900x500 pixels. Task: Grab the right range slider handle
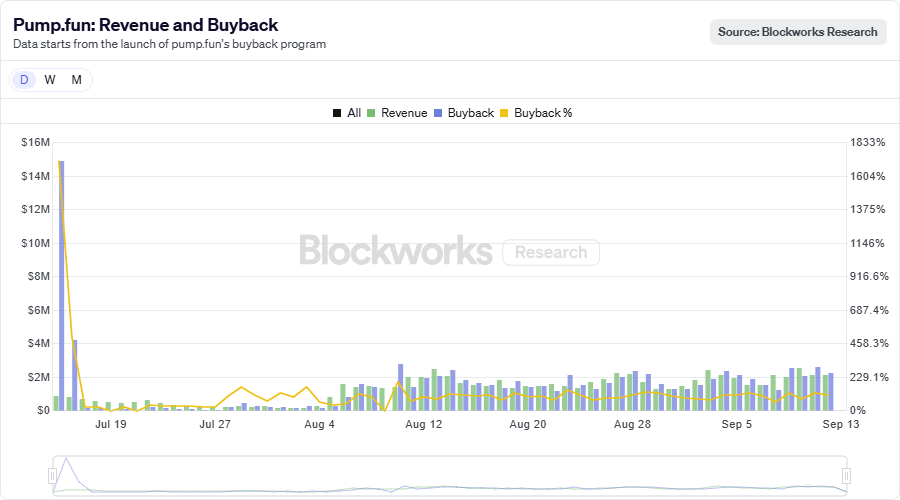tap(846, 476)
